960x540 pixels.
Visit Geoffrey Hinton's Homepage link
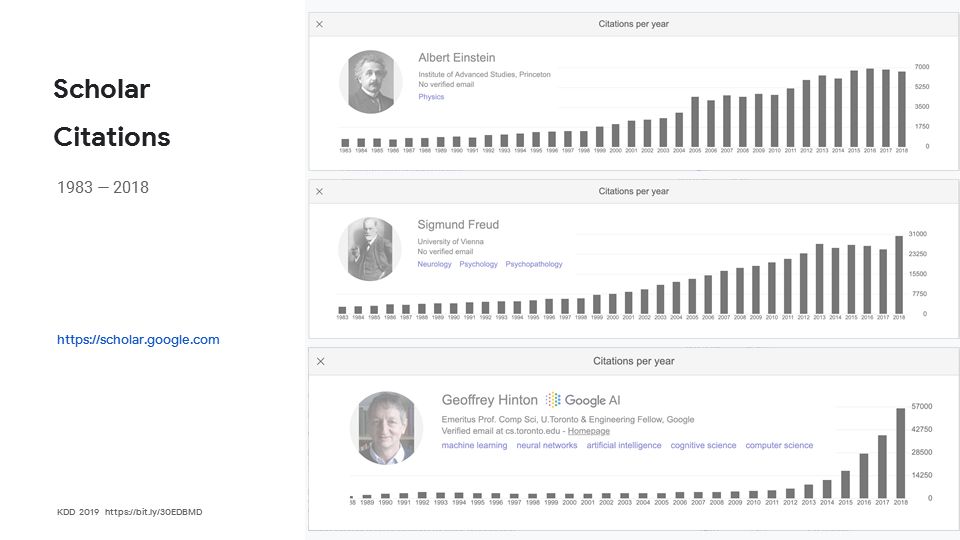(589, 431)
